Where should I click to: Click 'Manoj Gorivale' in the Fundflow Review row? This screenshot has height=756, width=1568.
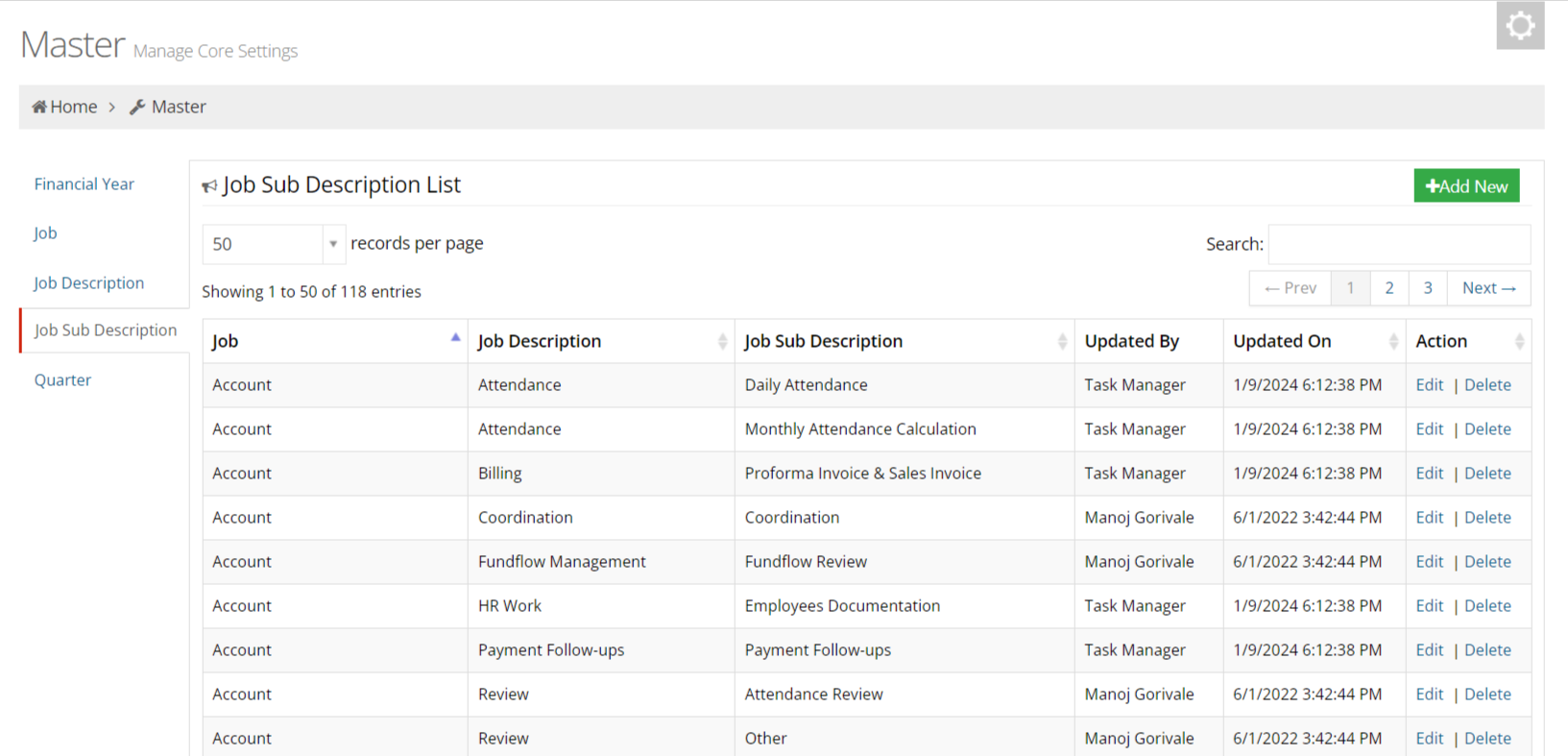coord(1139,561)
